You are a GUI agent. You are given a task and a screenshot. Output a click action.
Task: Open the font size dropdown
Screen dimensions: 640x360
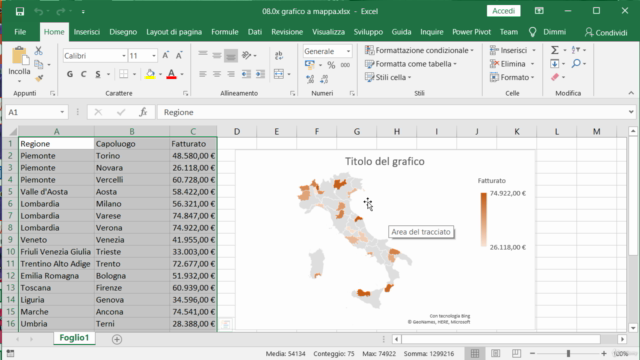[153, 56]
